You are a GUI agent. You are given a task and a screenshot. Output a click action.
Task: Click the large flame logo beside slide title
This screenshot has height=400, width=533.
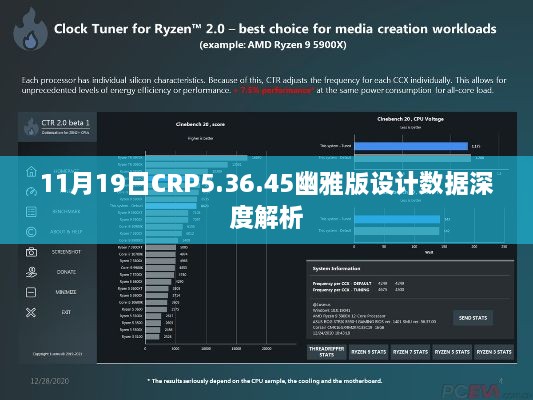[x=30, y=30]
